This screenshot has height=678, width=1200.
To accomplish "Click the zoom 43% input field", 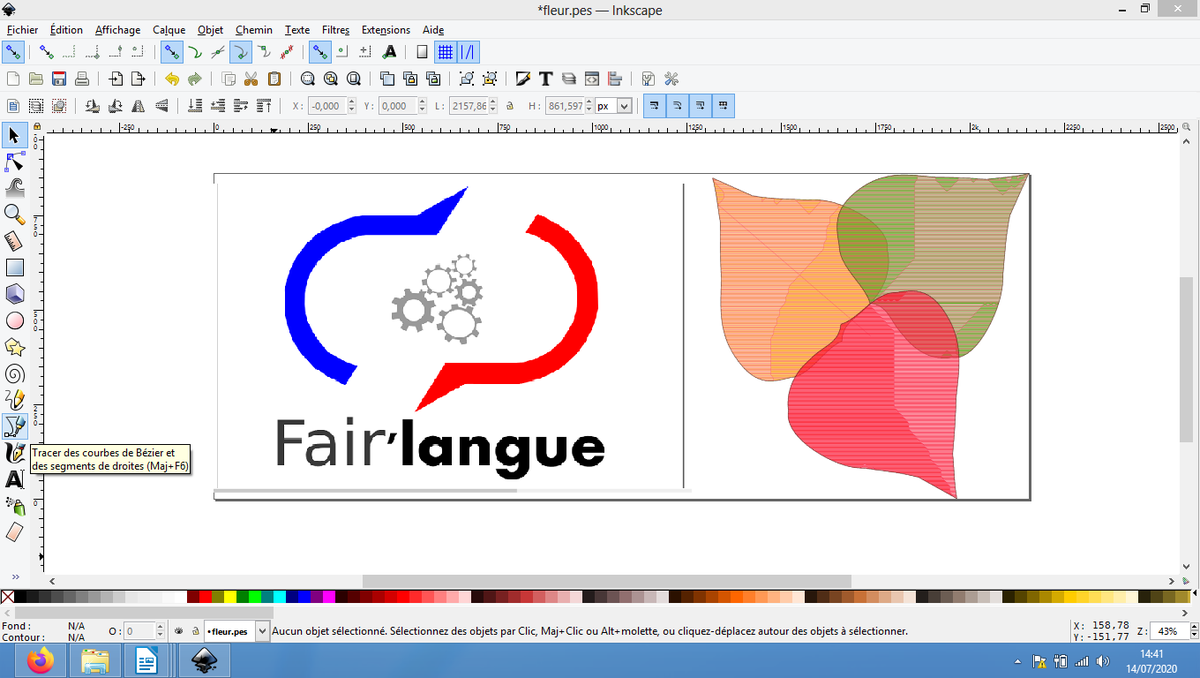I will (x=1168, y=631).
